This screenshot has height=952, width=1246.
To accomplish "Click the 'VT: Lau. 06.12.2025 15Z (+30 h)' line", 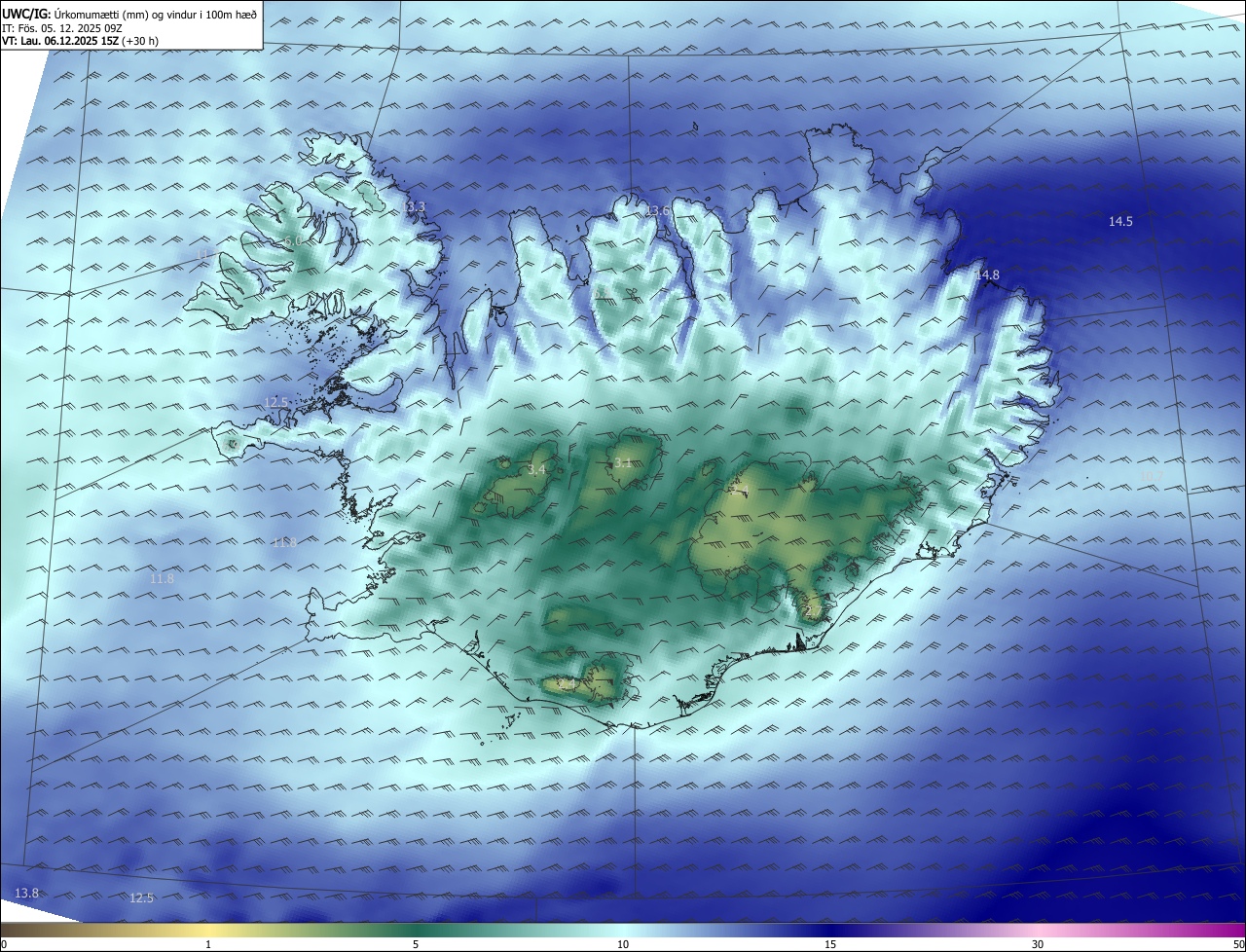I will (x=80, y=41).
